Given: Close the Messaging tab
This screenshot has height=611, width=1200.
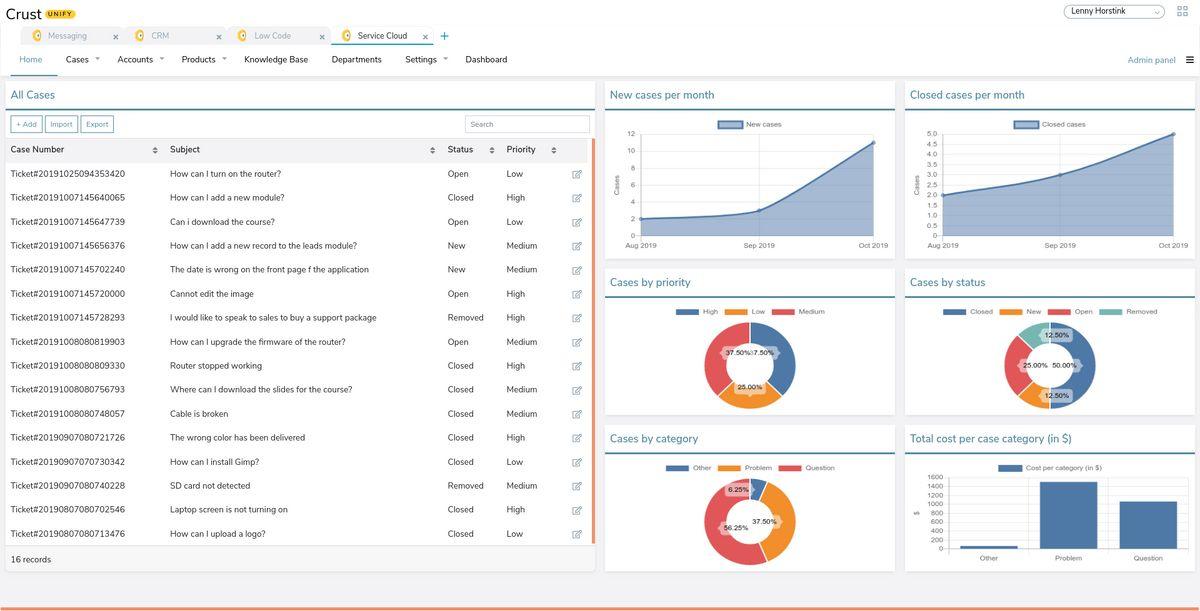Looking at the screenshot, I should coord(116,37).
